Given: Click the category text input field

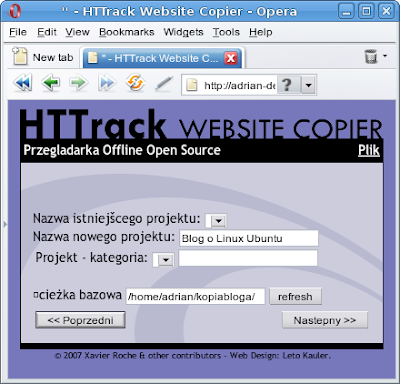Looking at the screenshot, I should pyautogui.click(x=248, y=258).
